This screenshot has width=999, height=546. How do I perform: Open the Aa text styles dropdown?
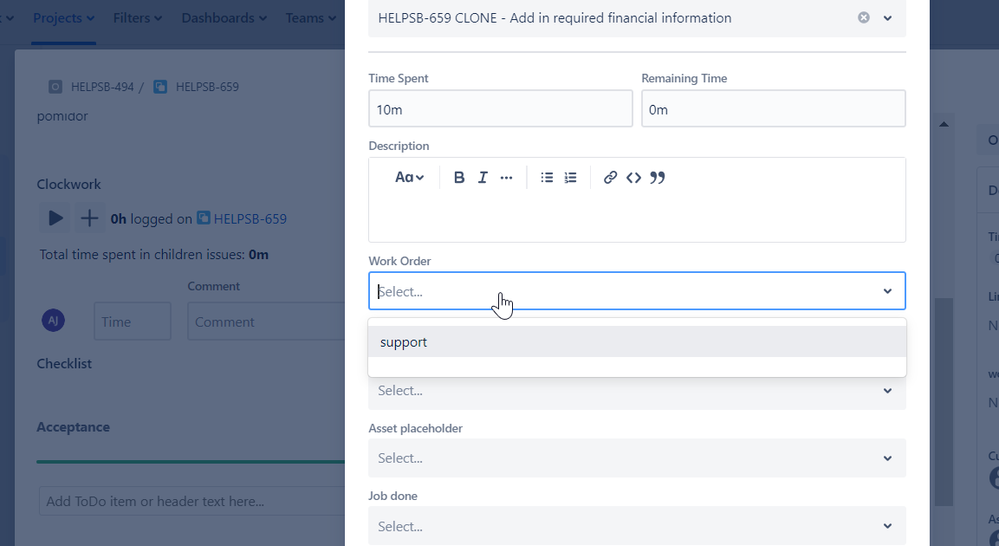click(x=409, y=178)
